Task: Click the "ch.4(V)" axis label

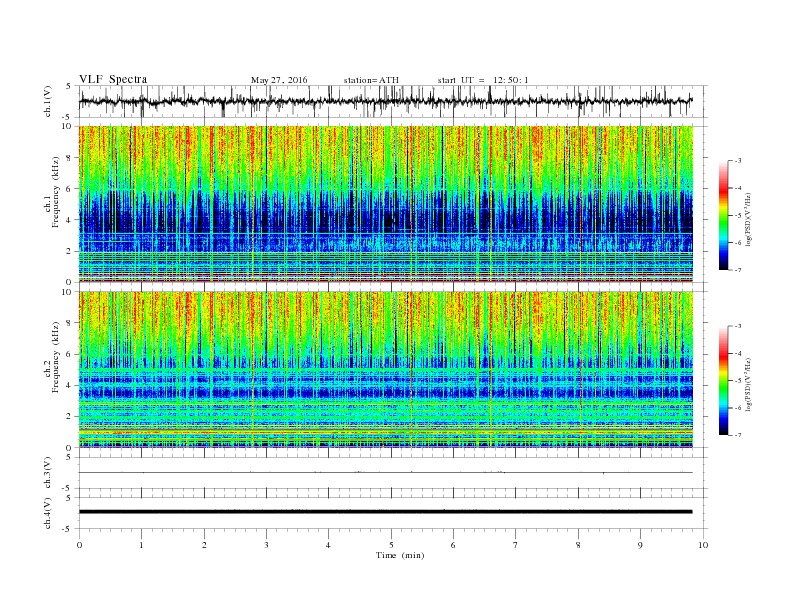Action: tap(48, 514)
